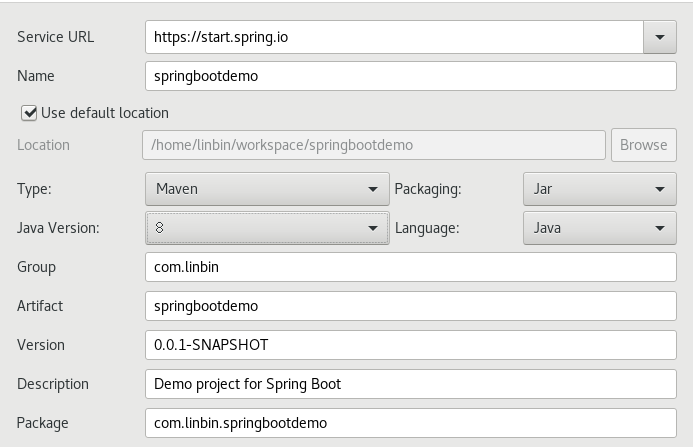Click the Use default location label

[x=105, y=113]
